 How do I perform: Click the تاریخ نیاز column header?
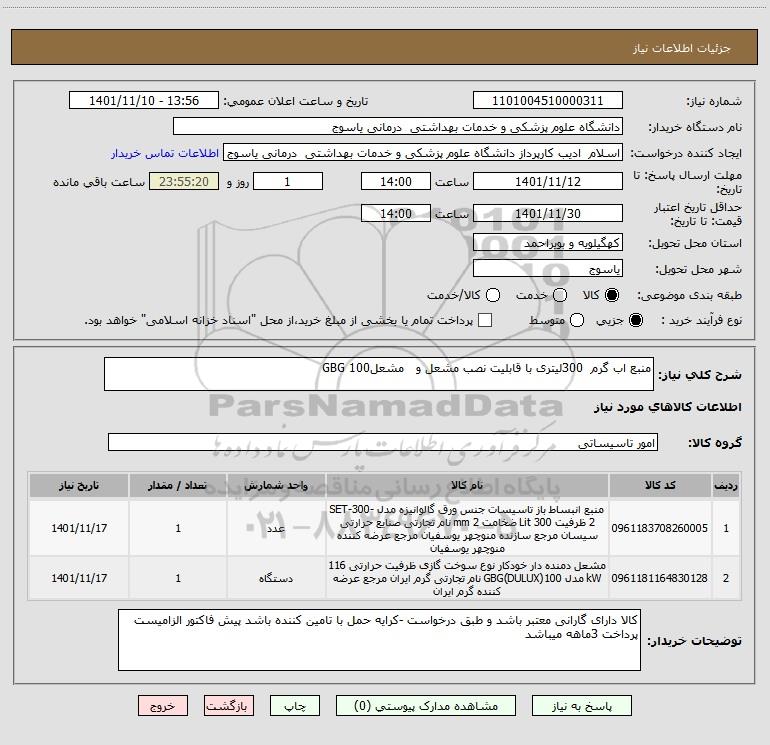pos(79,485)
